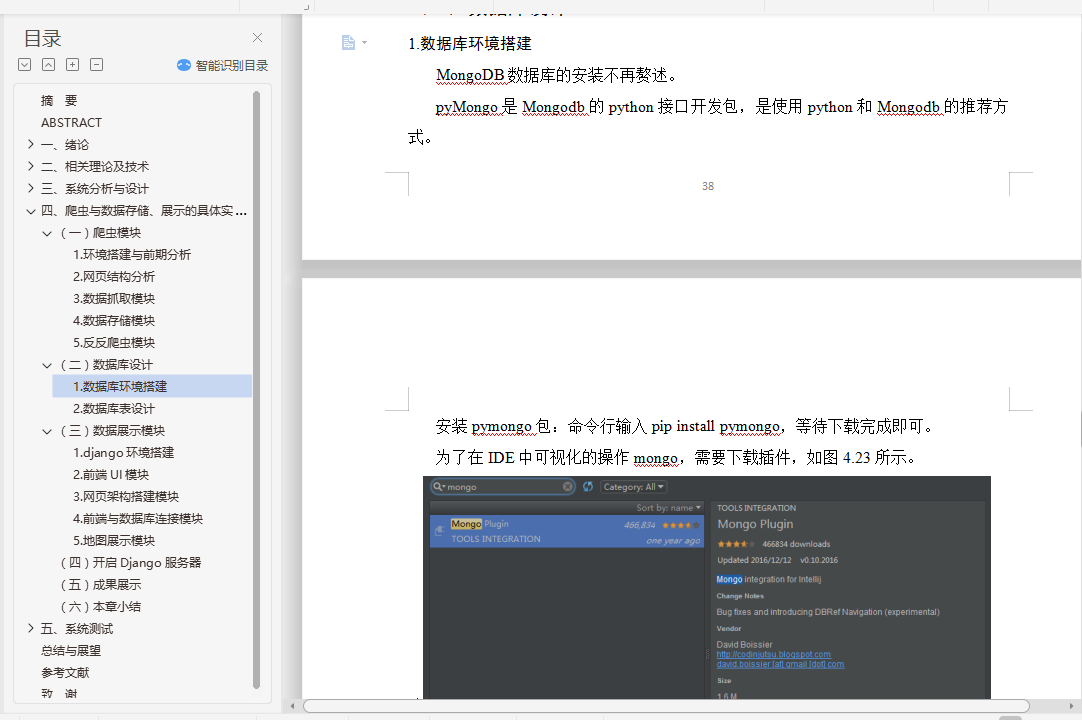Click the plus expand-all outline button
The width and height of the screenshot is (1082, 720).
(72, 65)
